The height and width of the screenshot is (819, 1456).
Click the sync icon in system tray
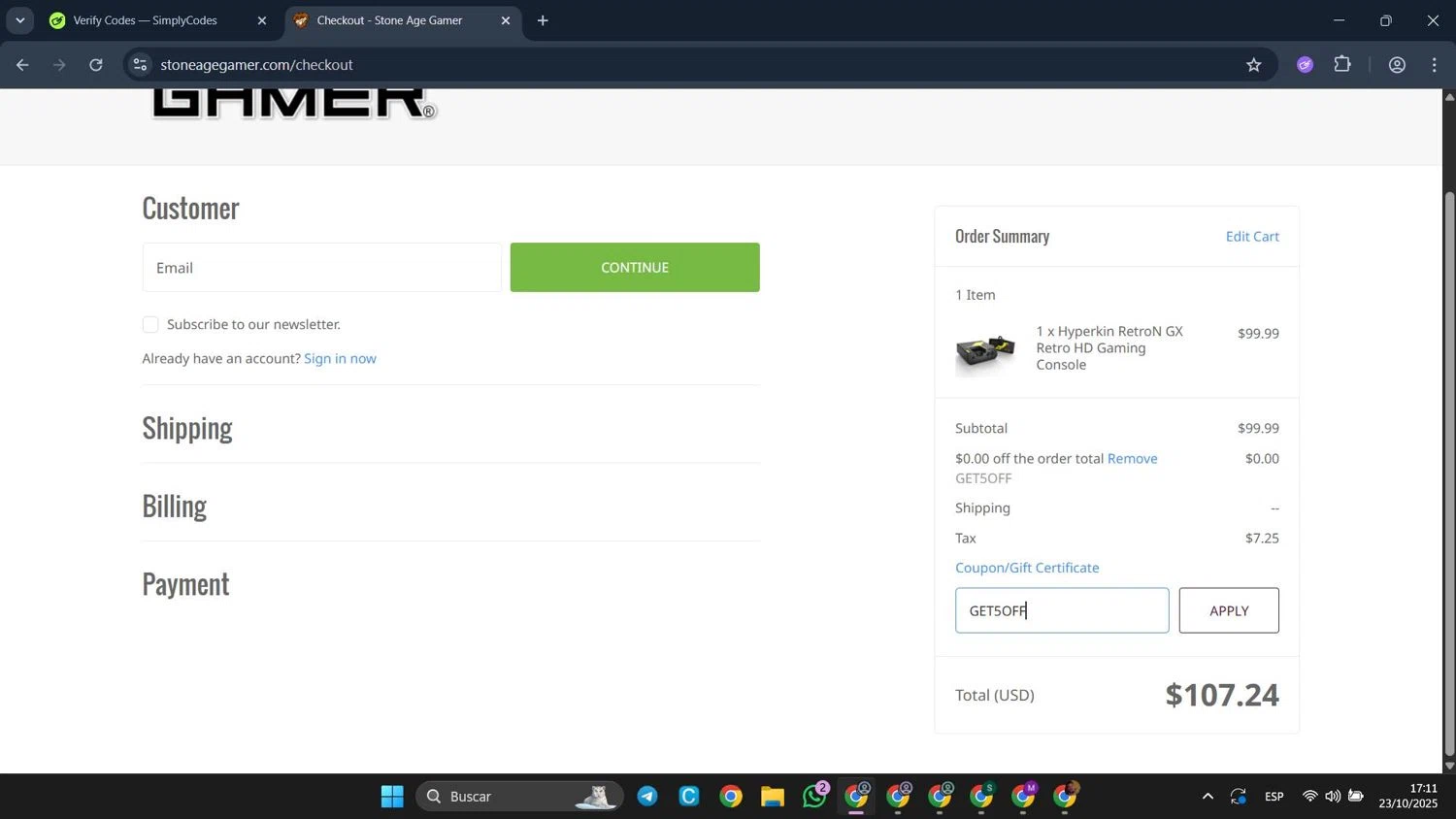click(1238, 797)
